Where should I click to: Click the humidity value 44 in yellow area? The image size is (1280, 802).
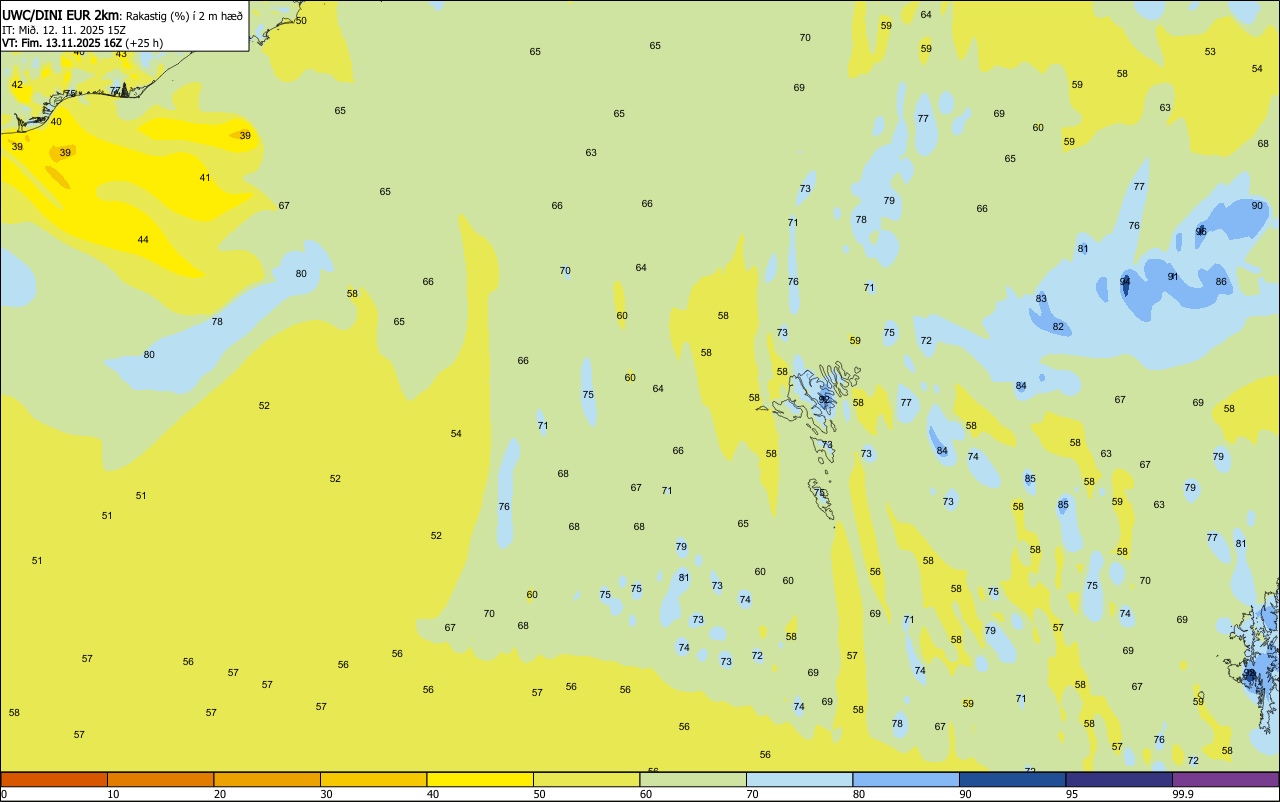(x=143, y=240)
